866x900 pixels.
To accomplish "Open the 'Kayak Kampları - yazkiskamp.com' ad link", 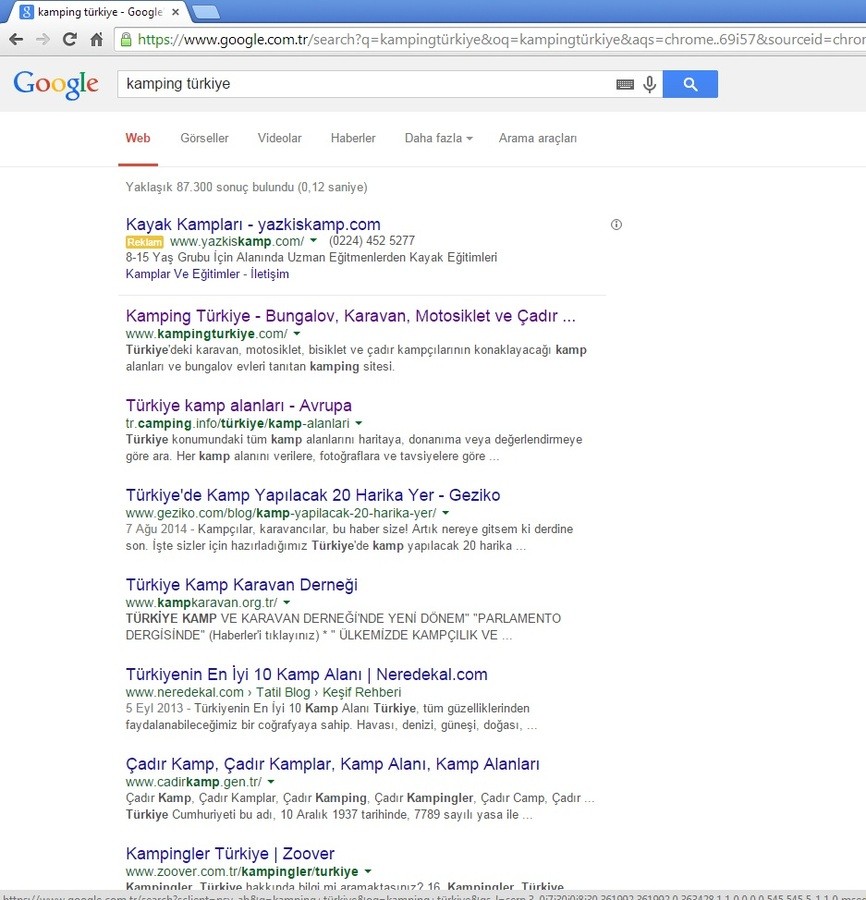I will click(x=253, y=224).
